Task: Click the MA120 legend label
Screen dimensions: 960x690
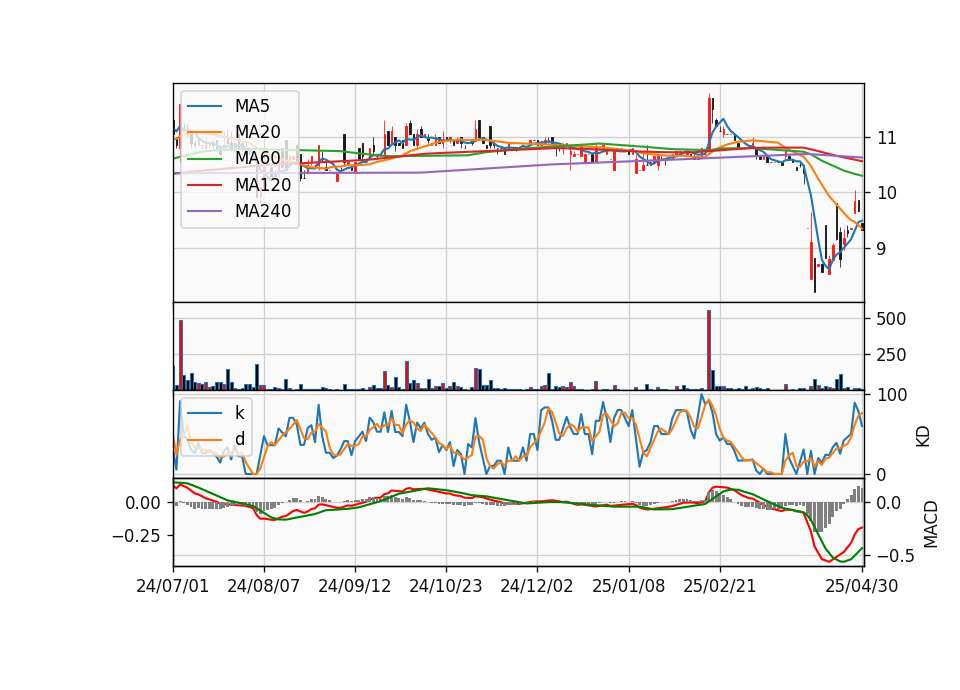Action: click(263, 185)
